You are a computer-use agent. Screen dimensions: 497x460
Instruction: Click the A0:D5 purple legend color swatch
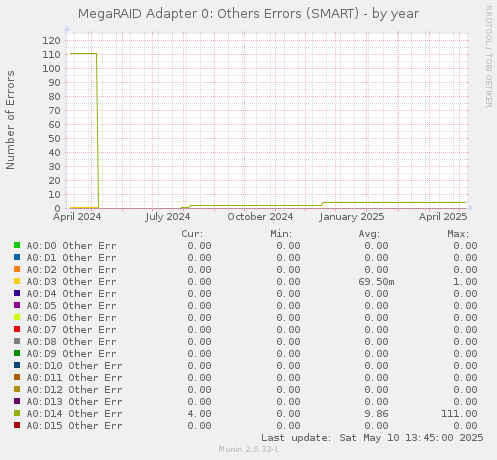(x=17, y=305)
